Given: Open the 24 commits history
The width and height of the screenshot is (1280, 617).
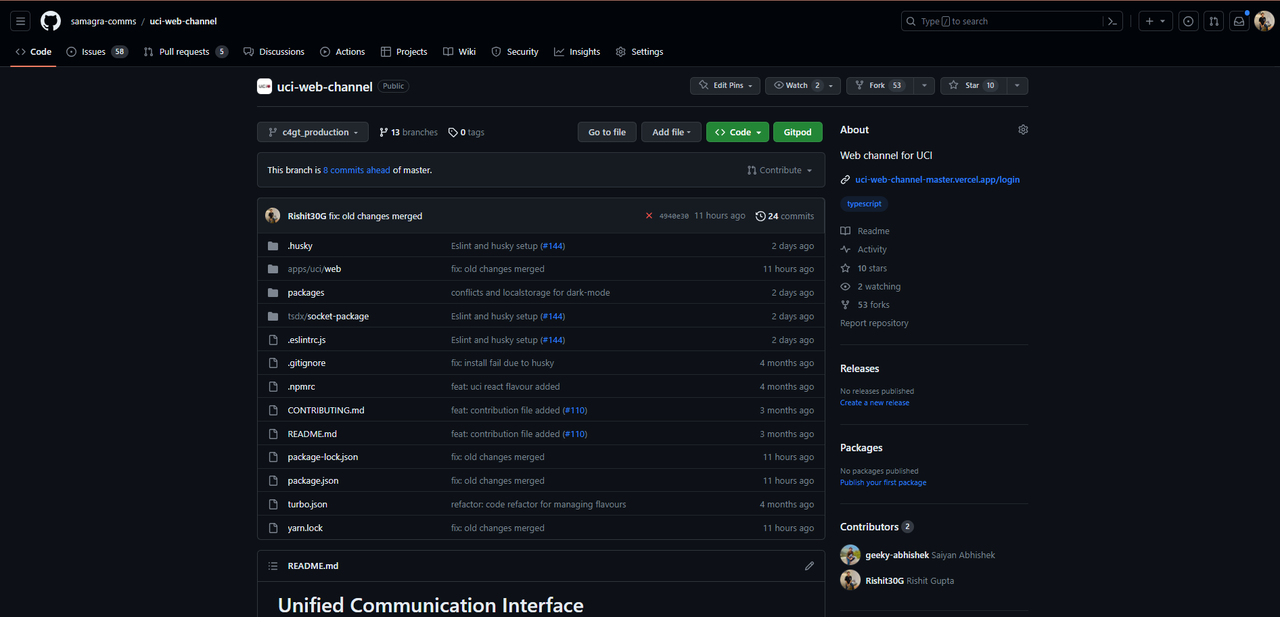Looking at the screenshot, I should [785, 216].
